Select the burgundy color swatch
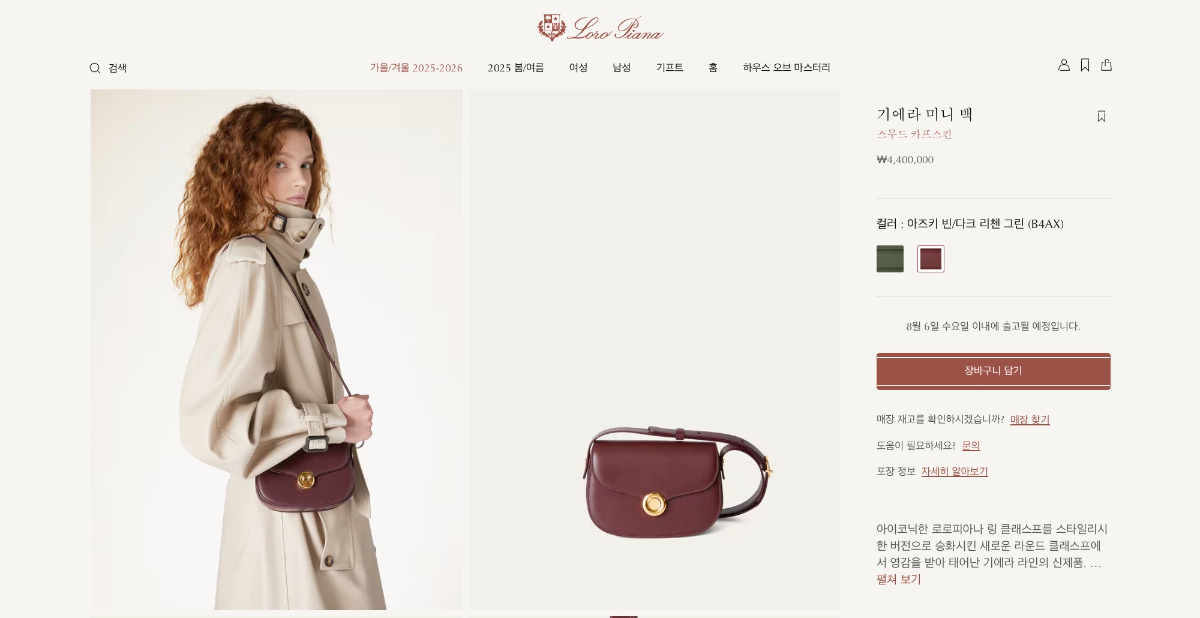 pos(931,259)
